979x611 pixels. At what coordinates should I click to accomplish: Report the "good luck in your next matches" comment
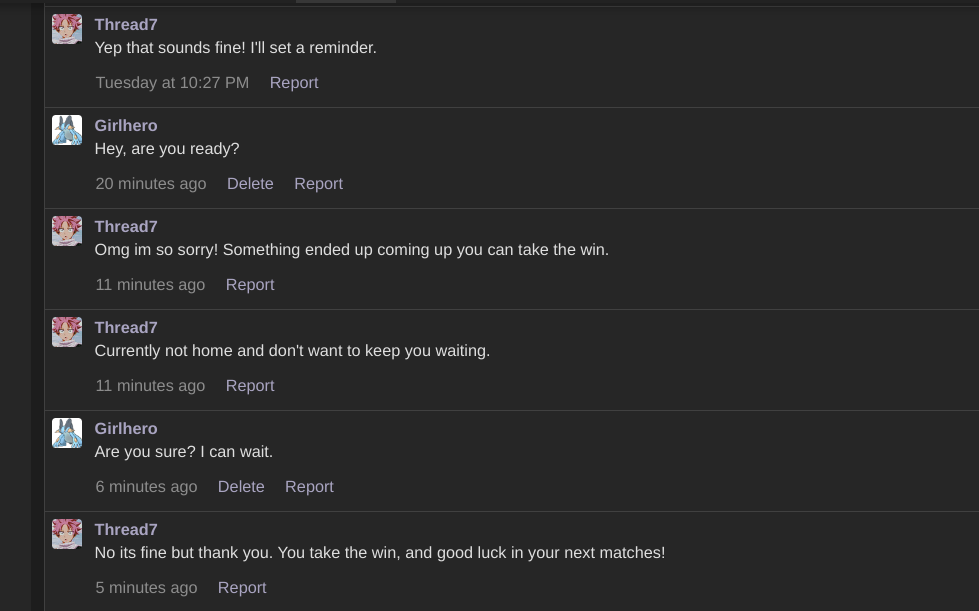click(x=242, y=588)
